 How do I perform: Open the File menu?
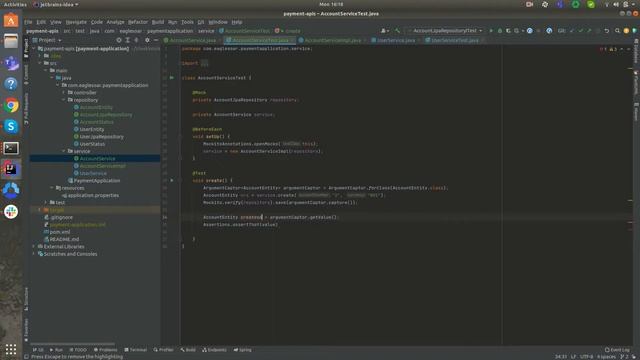pos(28,22)
